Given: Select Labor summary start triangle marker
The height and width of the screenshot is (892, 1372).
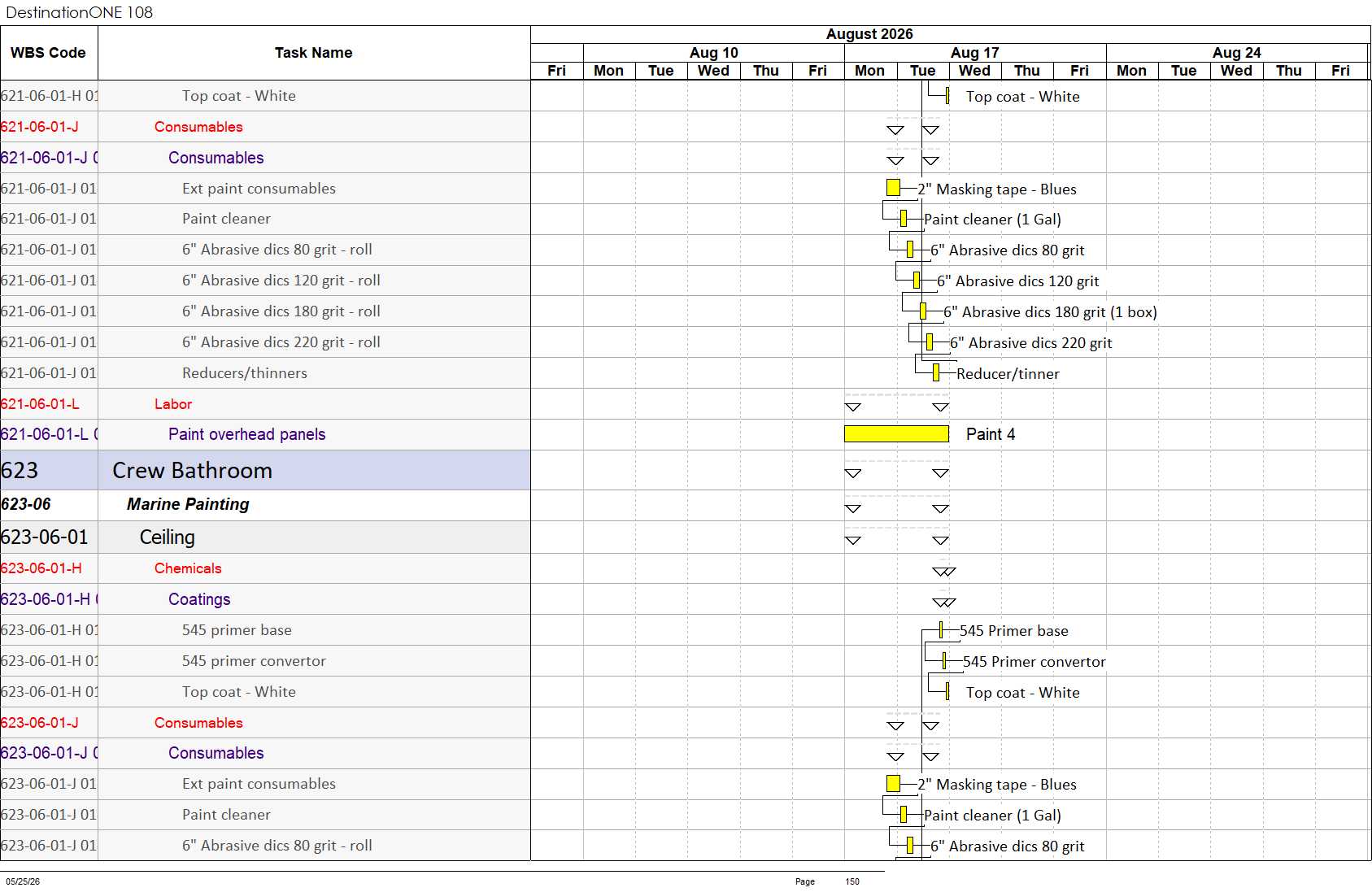Looking at the screenshot, I should (852, 407).
